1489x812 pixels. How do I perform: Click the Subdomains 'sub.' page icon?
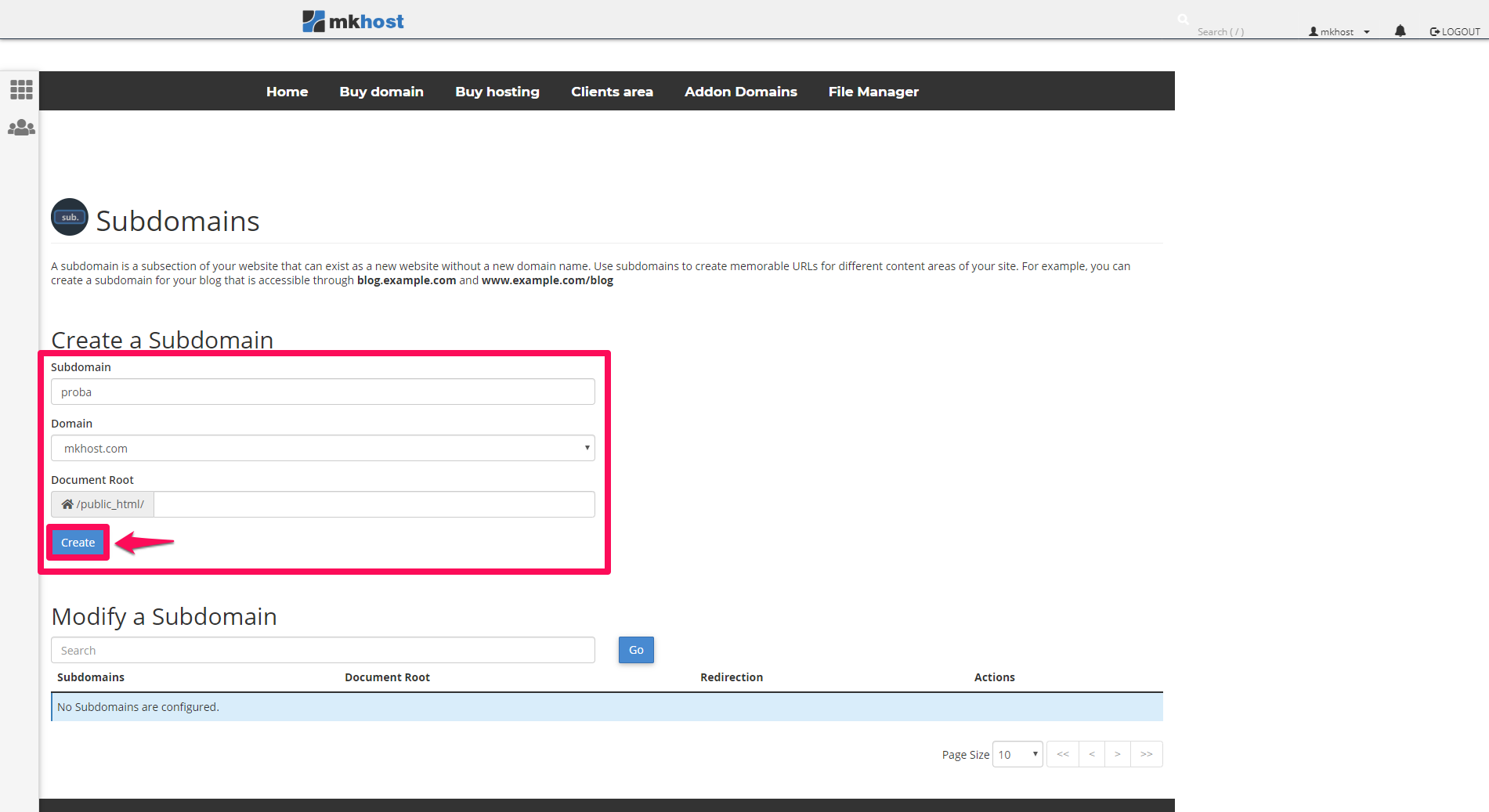[x=70, y=218]
